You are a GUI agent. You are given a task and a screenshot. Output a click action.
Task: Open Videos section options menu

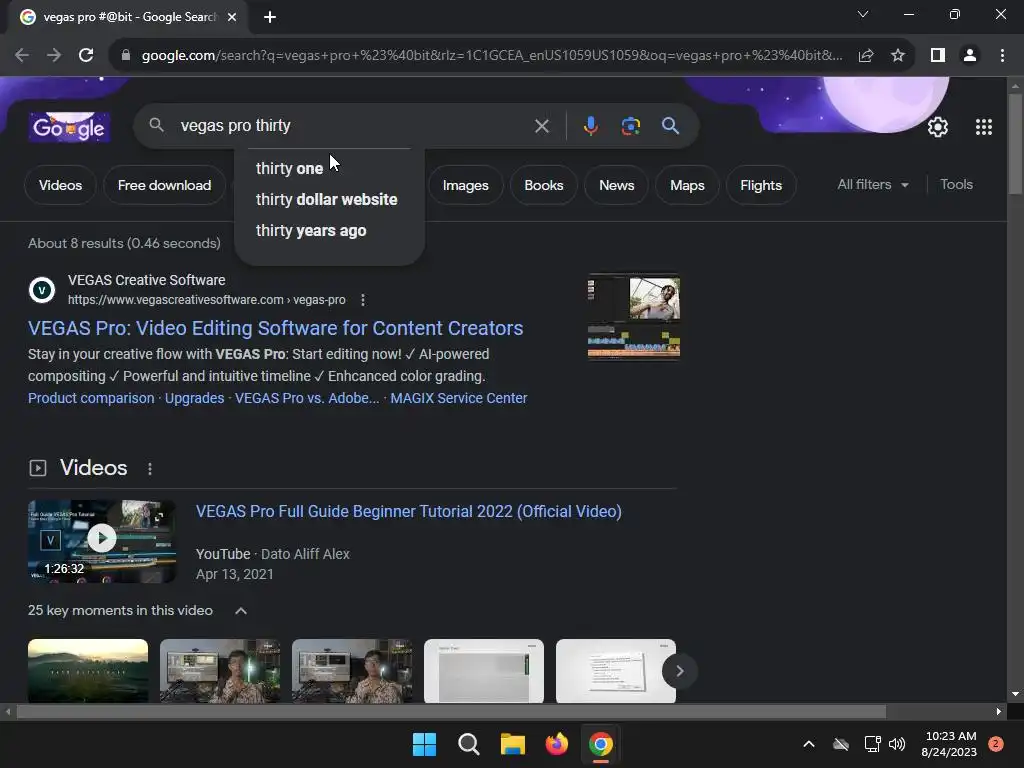(x=150, y=469)
